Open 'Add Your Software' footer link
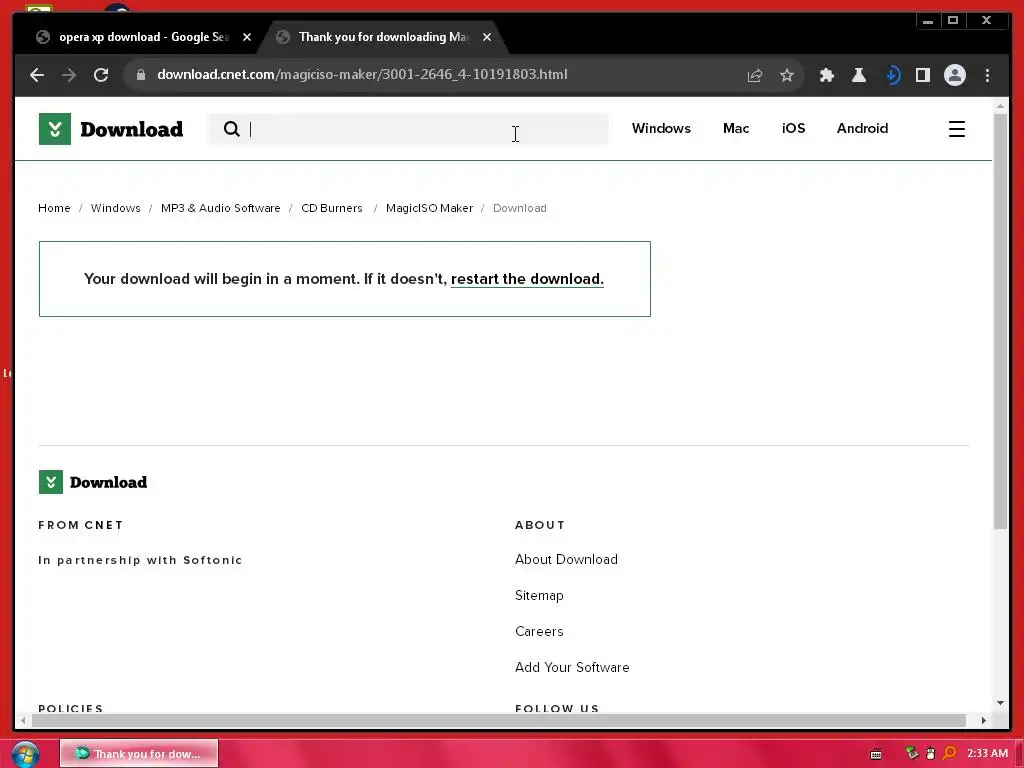Screen dimensions: 1024x768 (572, 667)
